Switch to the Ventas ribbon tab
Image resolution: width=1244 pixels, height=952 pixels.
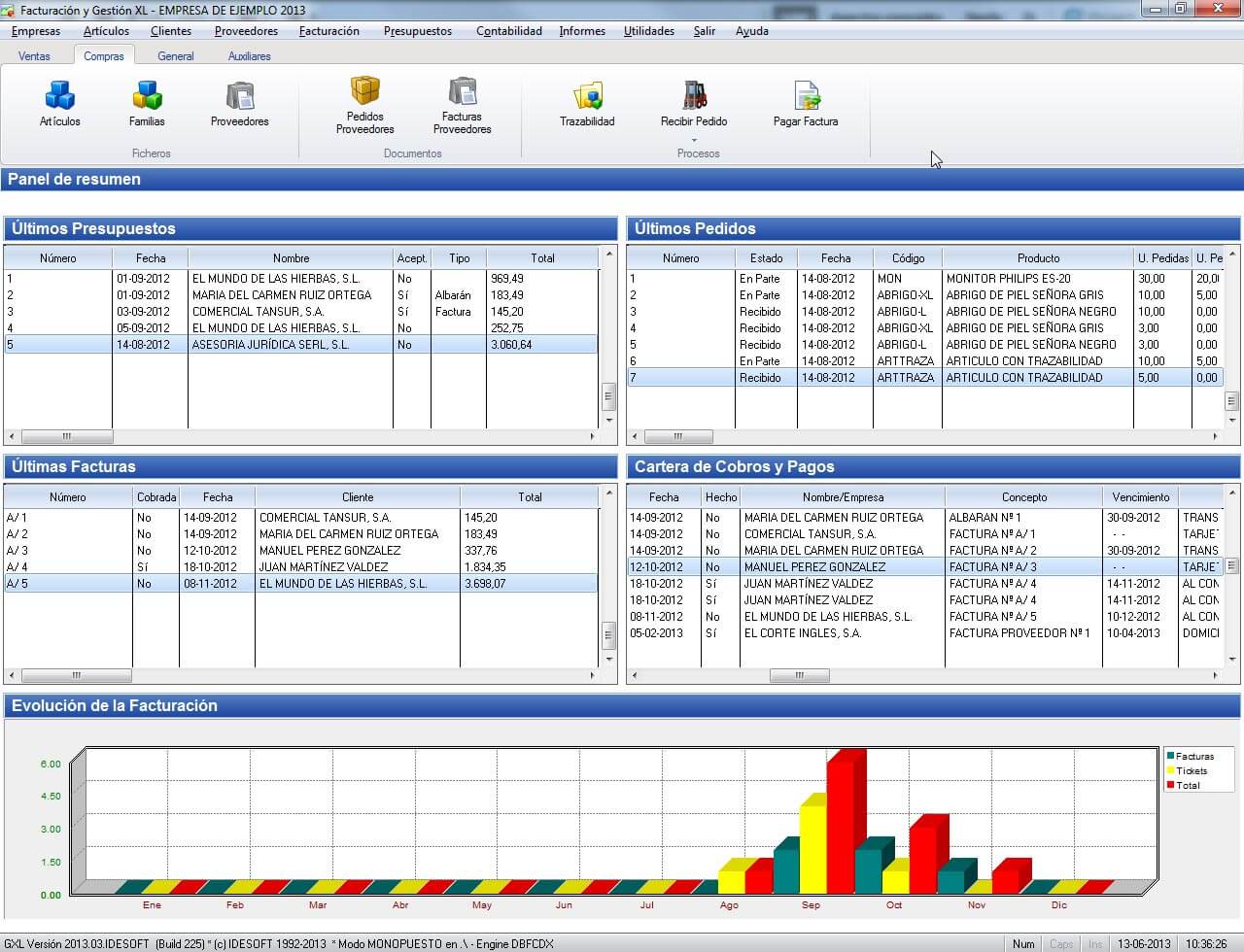[x=34, y=56]
